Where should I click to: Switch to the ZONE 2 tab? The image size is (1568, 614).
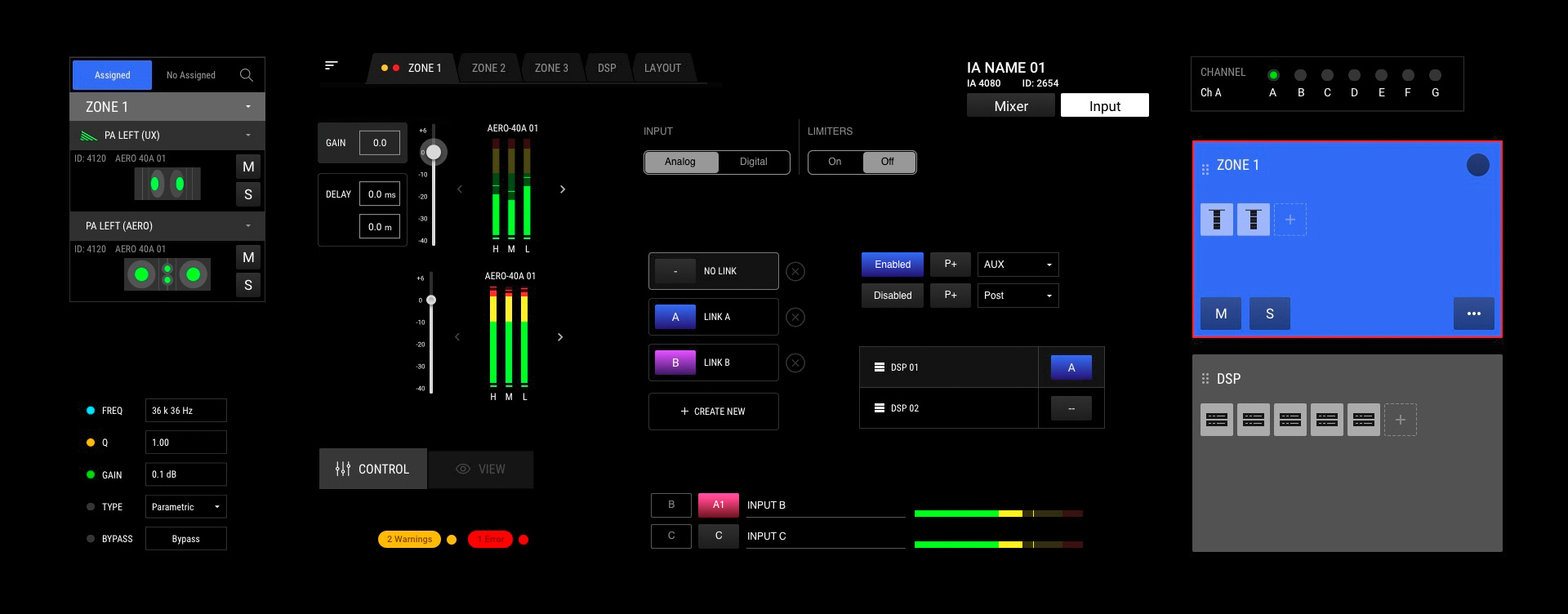488,68
